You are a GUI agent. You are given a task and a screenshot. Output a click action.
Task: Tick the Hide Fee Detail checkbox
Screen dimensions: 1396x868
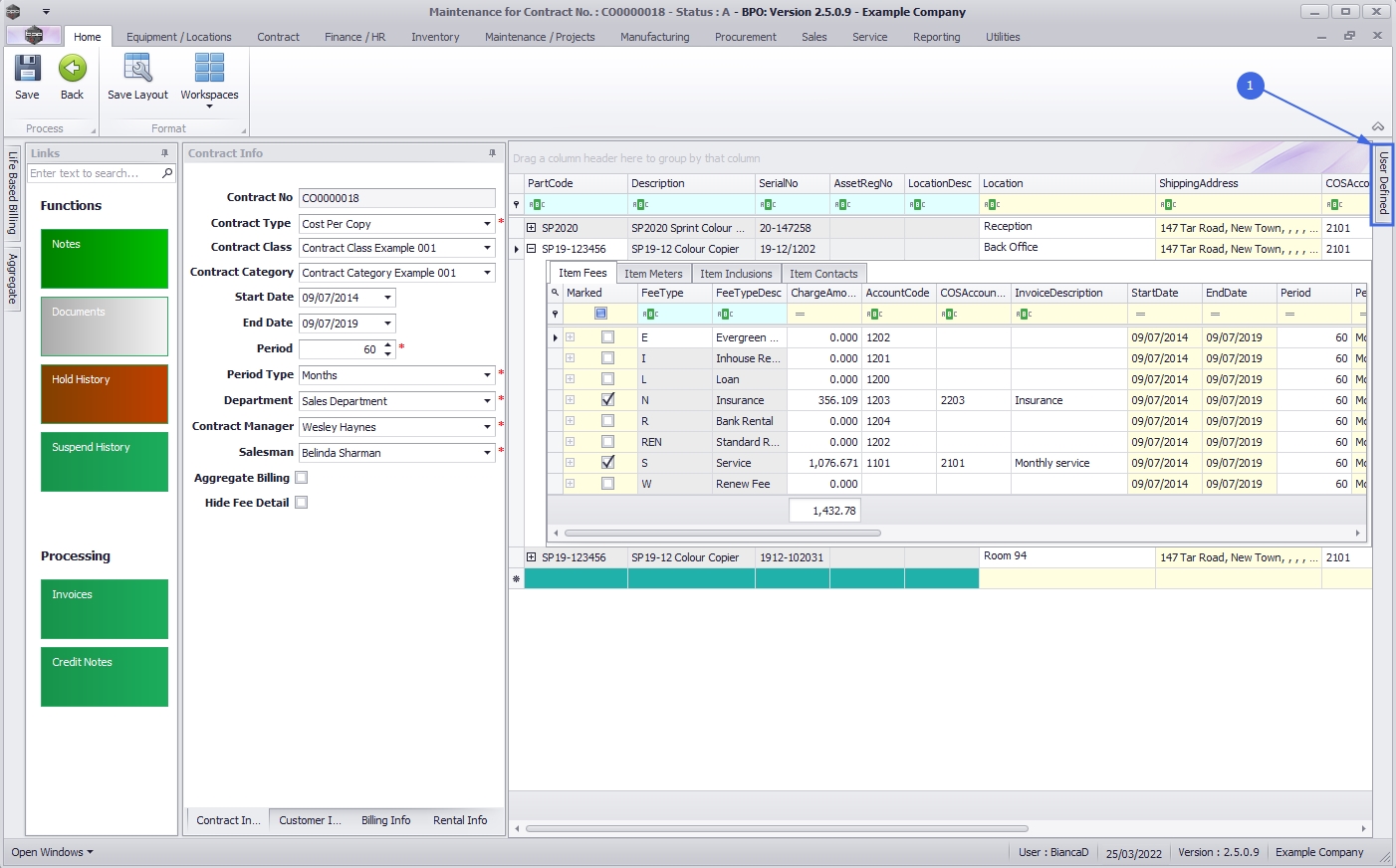302,503
